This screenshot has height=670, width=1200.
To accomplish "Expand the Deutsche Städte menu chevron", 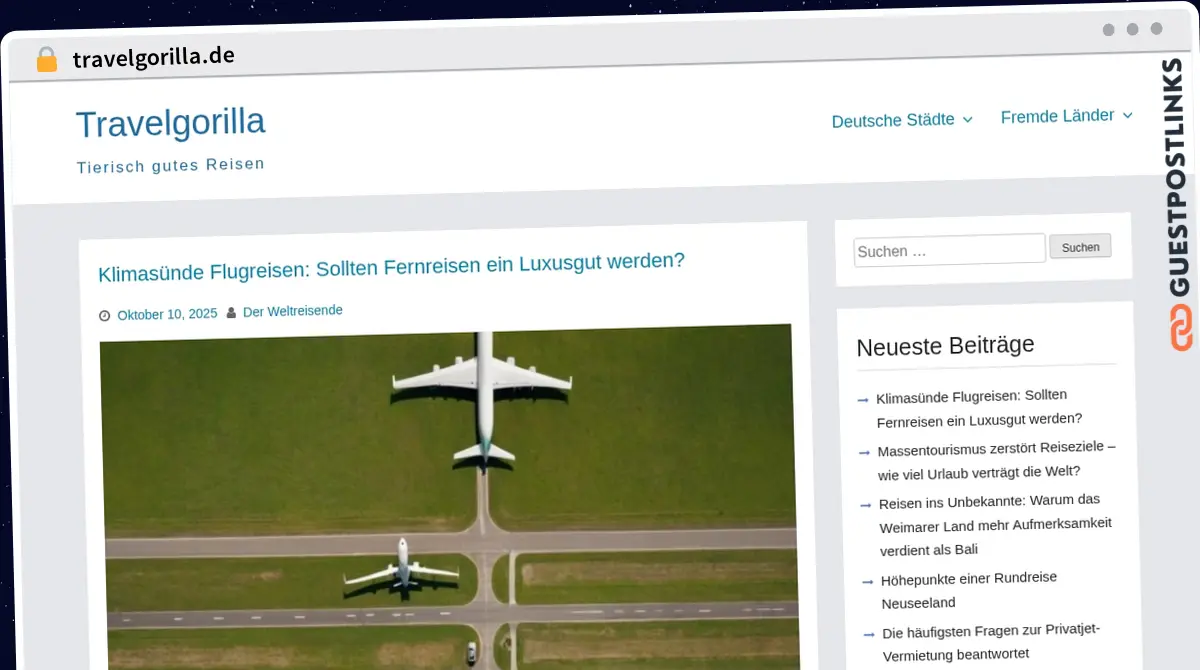I will coord(967,120).
